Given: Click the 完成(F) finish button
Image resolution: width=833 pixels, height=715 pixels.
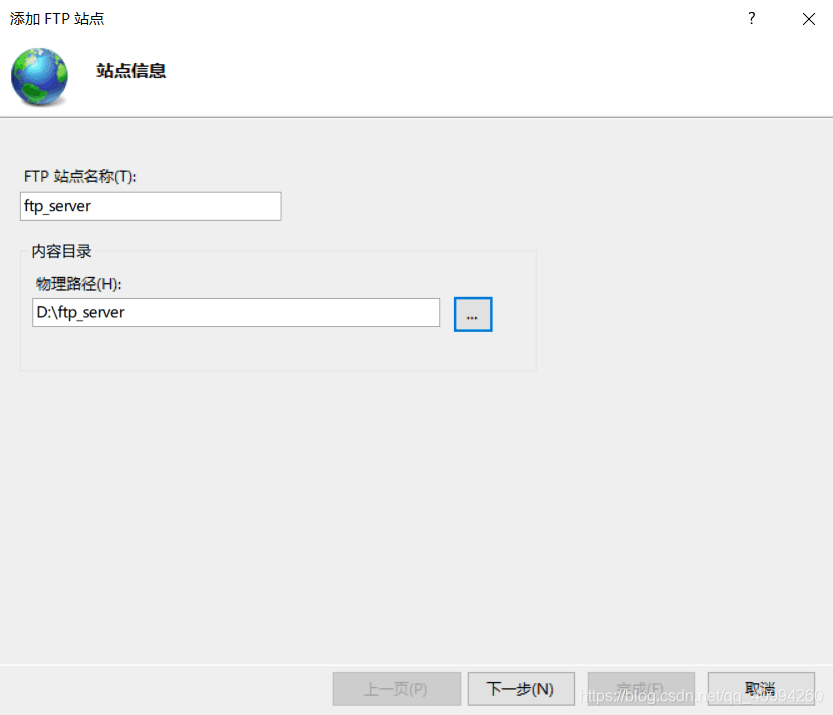Looking at the screenshot, I should coord(641,689).
